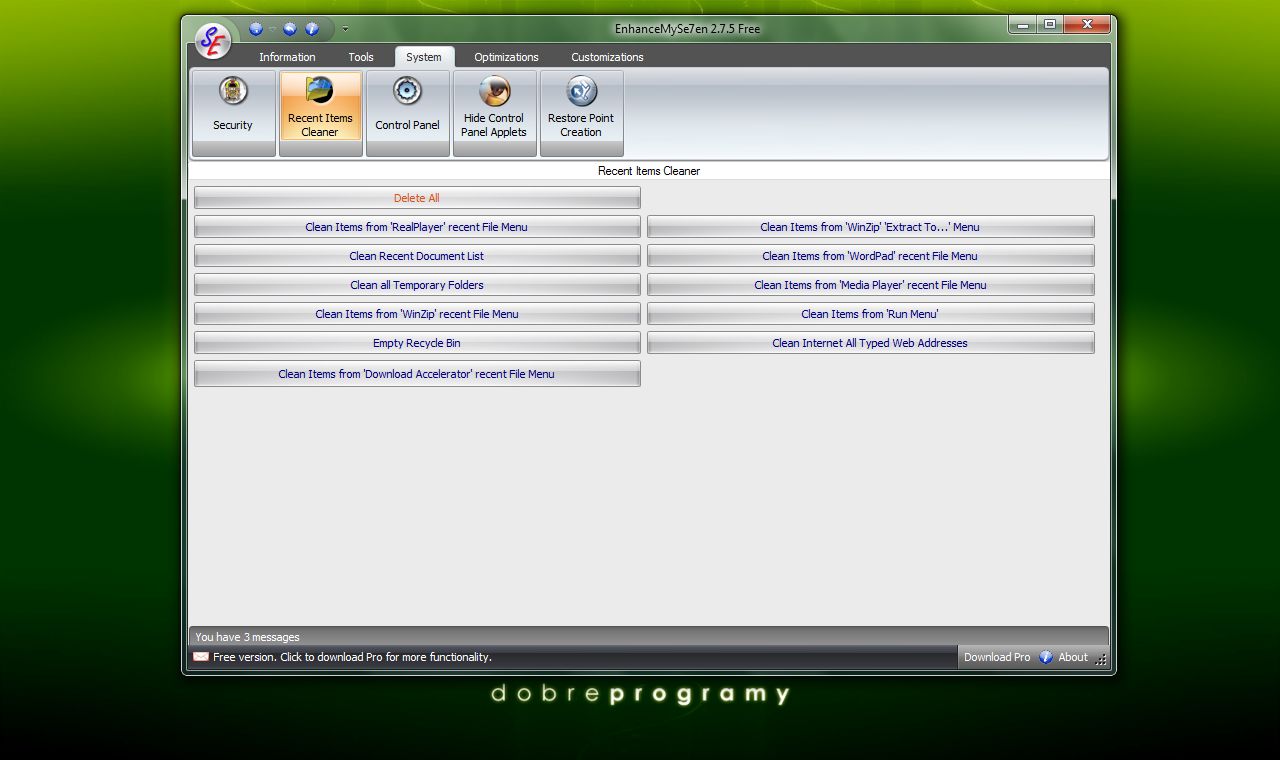Click Clean Recent Document List

coord(417,256)
